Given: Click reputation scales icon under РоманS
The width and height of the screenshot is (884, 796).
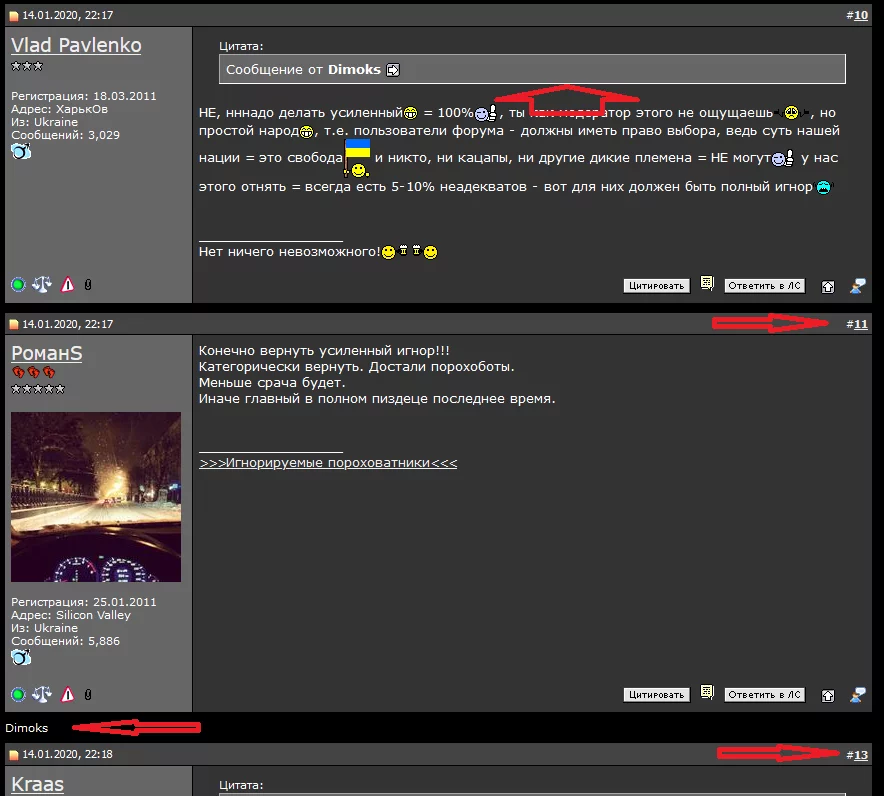Looking at the screenshot, I should [42, 695].
